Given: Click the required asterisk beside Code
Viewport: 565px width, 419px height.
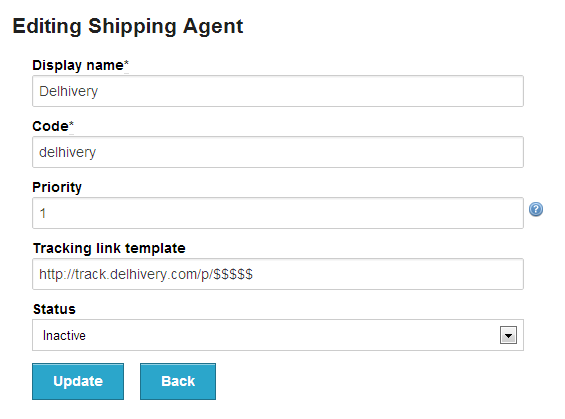Looking at the screenshot, I should coord(71,125).
